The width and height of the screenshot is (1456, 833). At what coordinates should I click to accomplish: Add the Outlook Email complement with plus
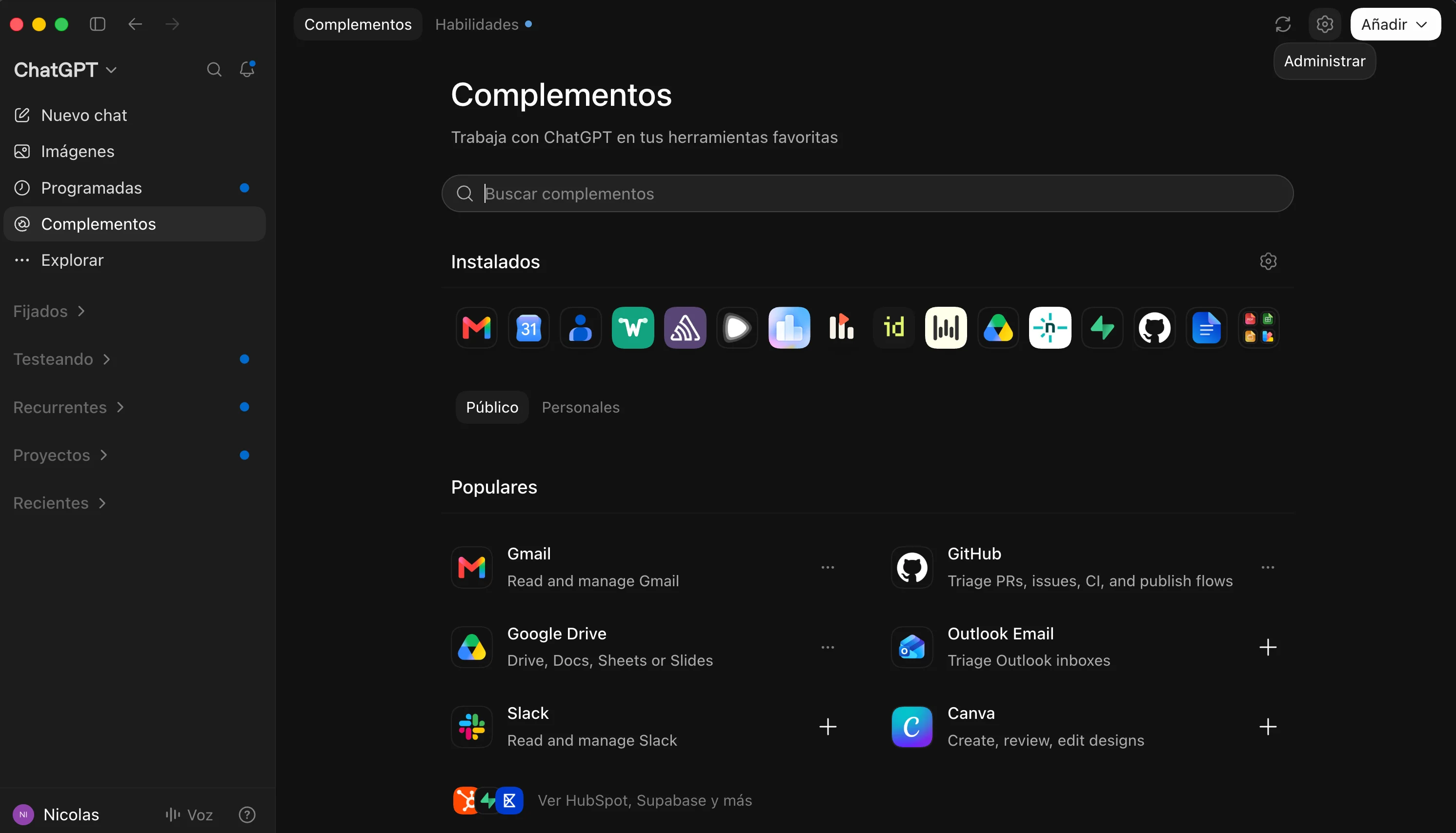[x=1268, y=648]
